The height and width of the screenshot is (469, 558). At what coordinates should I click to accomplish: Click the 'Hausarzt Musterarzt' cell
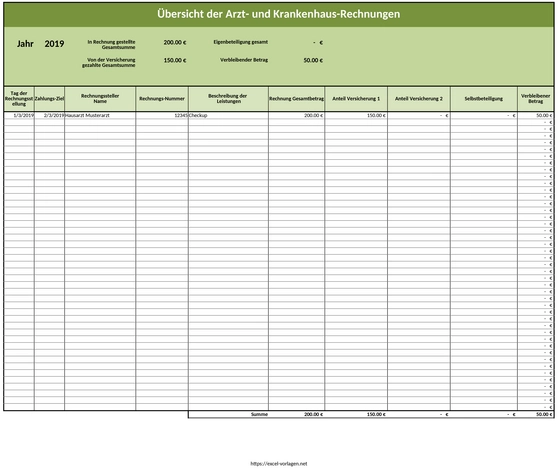coord(100,115)
